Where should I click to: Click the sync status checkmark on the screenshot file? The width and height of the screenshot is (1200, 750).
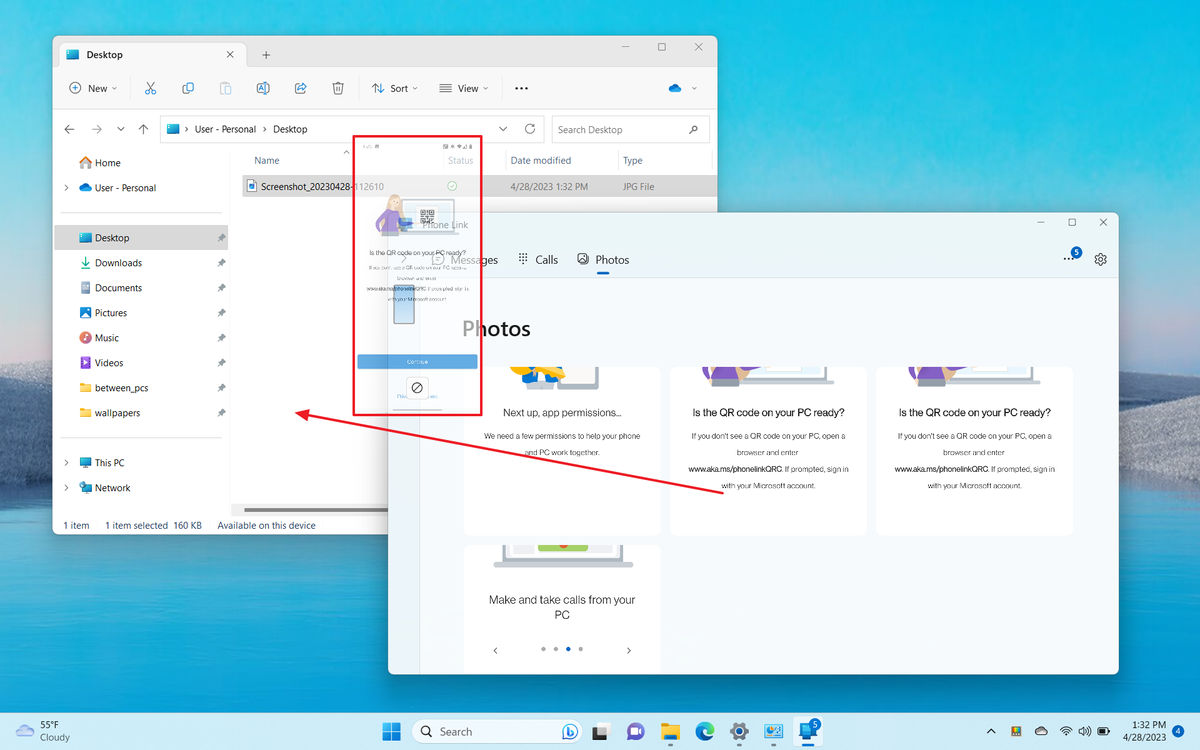pos(451,185)
